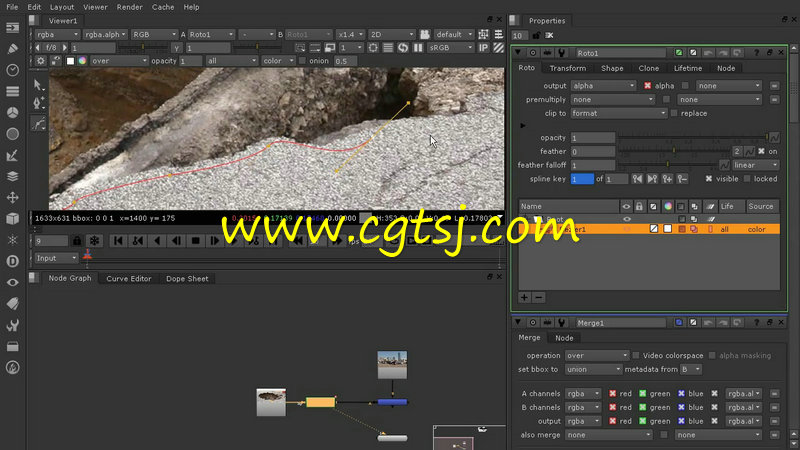Open feather falloff linear dropdown
The image size is (800, 450).
click(x=756, y=165)
